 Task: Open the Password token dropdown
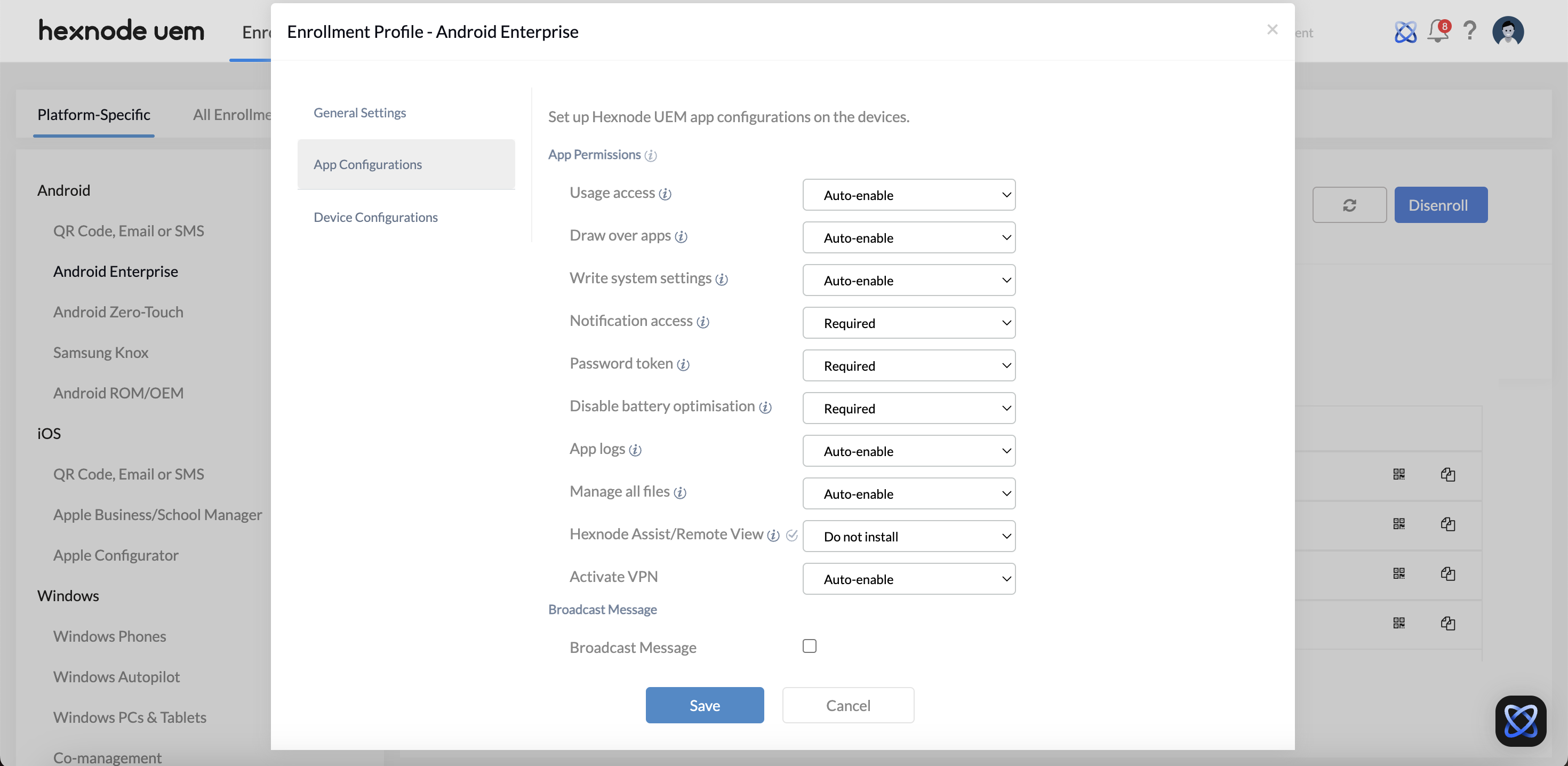tap(909, 365)
